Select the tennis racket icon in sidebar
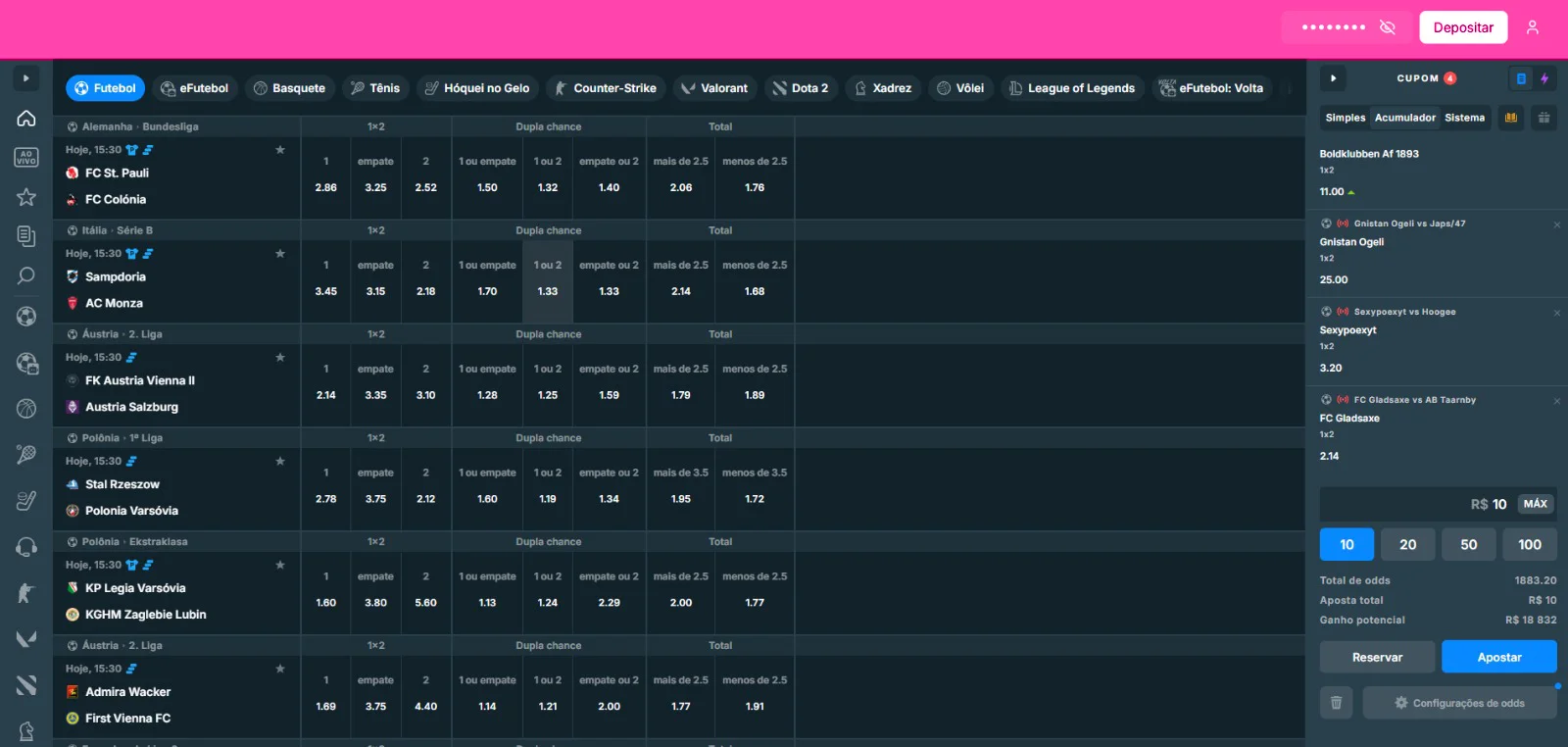Image resolution: width=1568 pixels, height=747 pixels. pos(26,454)
